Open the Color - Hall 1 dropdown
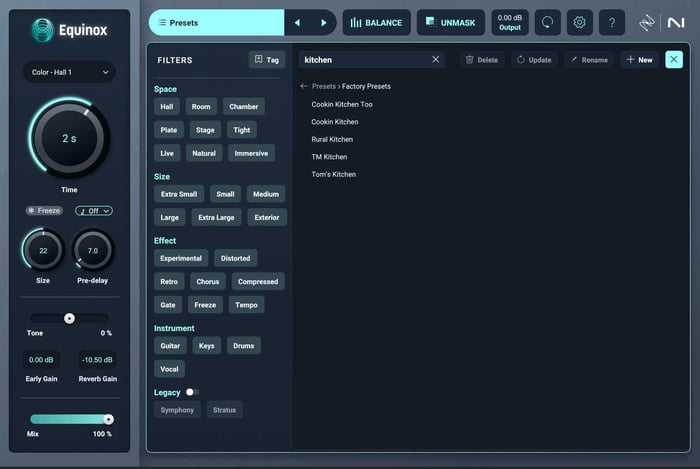The height and width of the screenshot is (469, 700). pyautogui.click(x=69, y=72)
